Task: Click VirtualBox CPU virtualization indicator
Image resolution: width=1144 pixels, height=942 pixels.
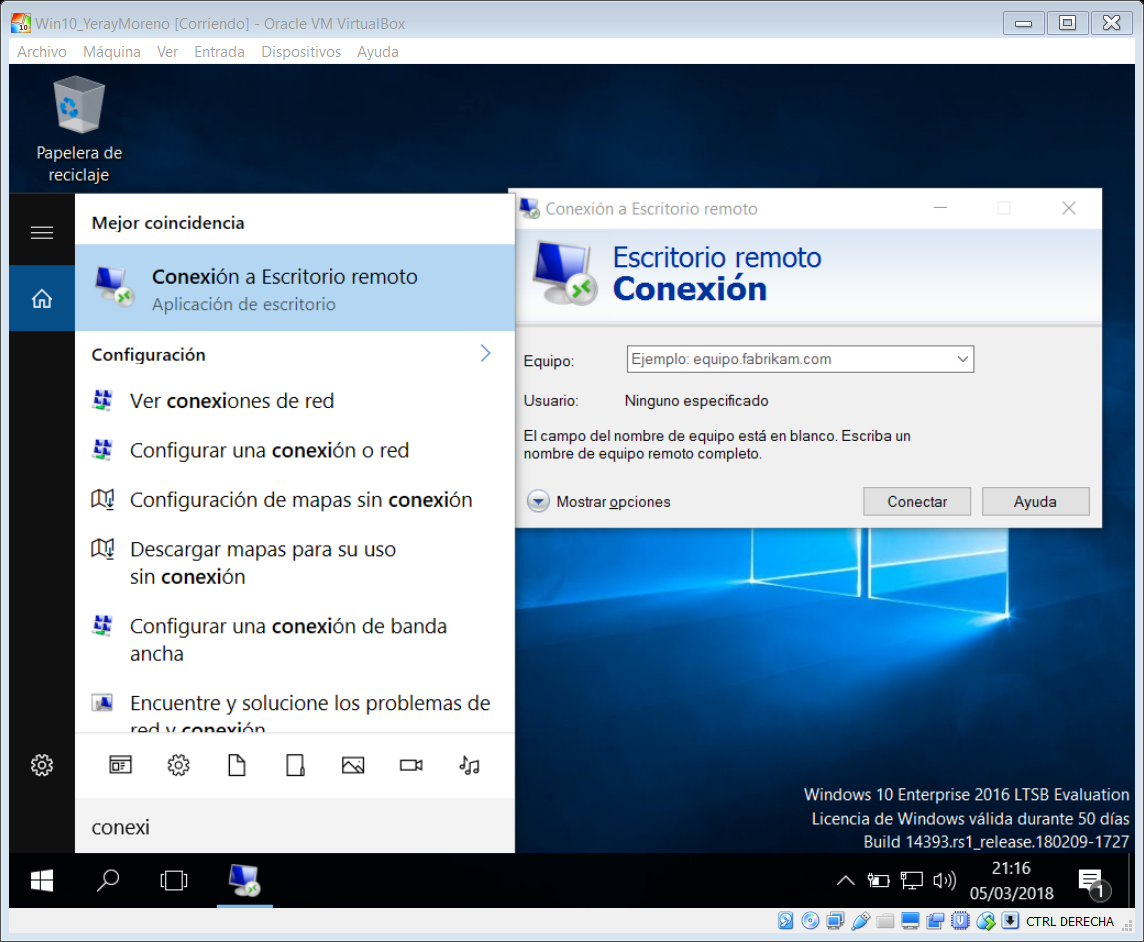Action: click(960, 921)
